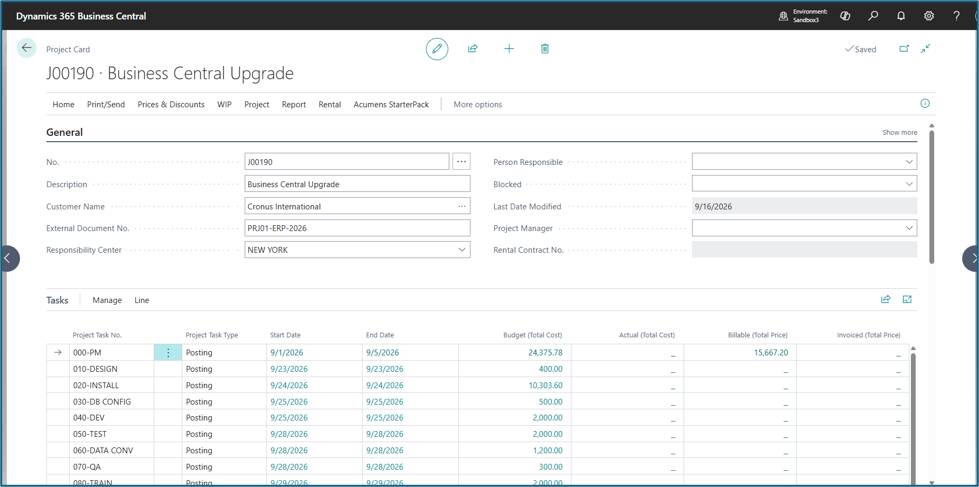Open the Copilot icon in top bar
The width and height of the screenshot is (979, 487).
845,16
